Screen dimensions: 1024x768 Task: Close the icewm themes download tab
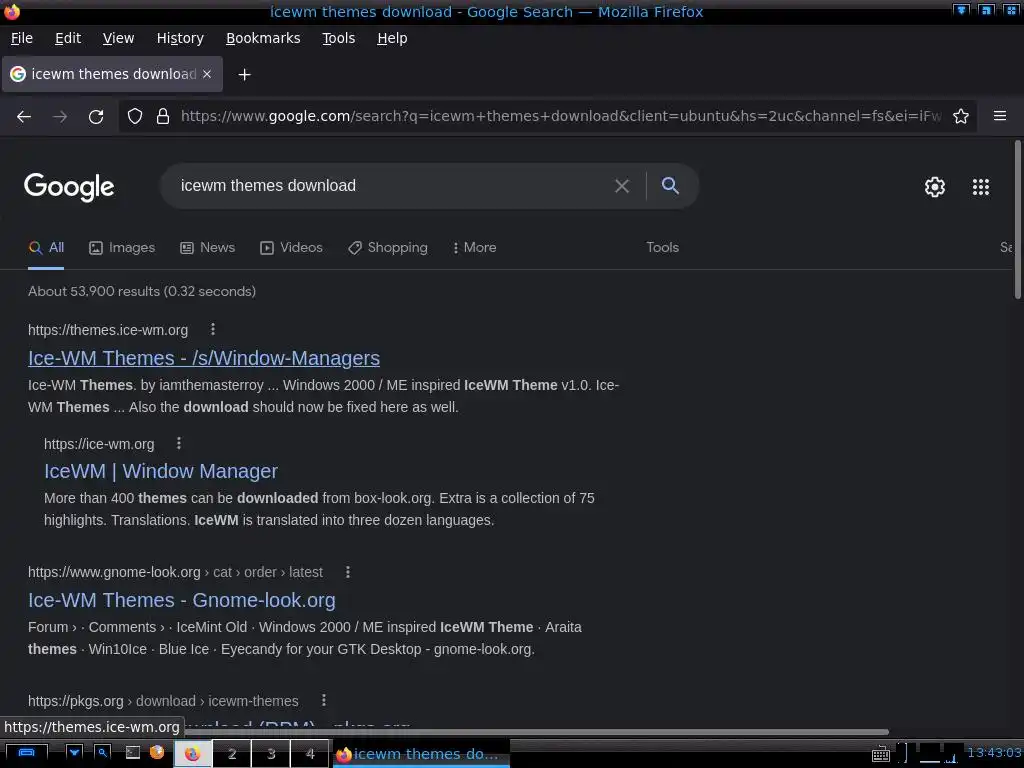[207, 74]
